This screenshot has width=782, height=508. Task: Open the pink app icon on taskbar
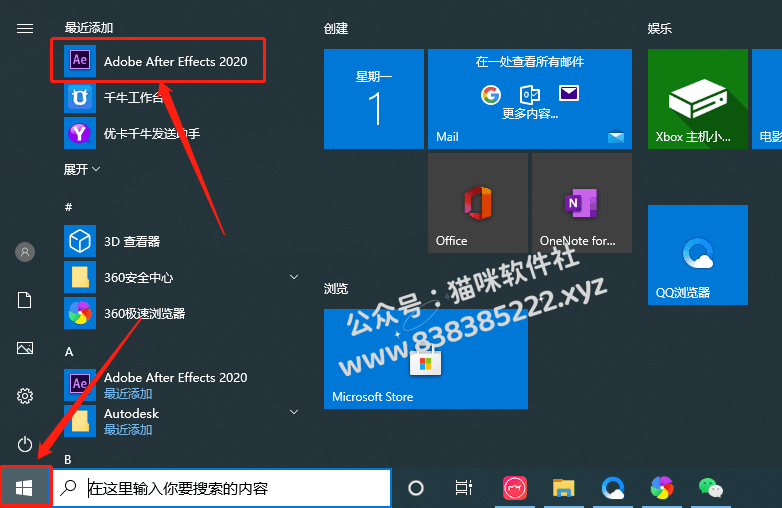click(x=515, y=488)
